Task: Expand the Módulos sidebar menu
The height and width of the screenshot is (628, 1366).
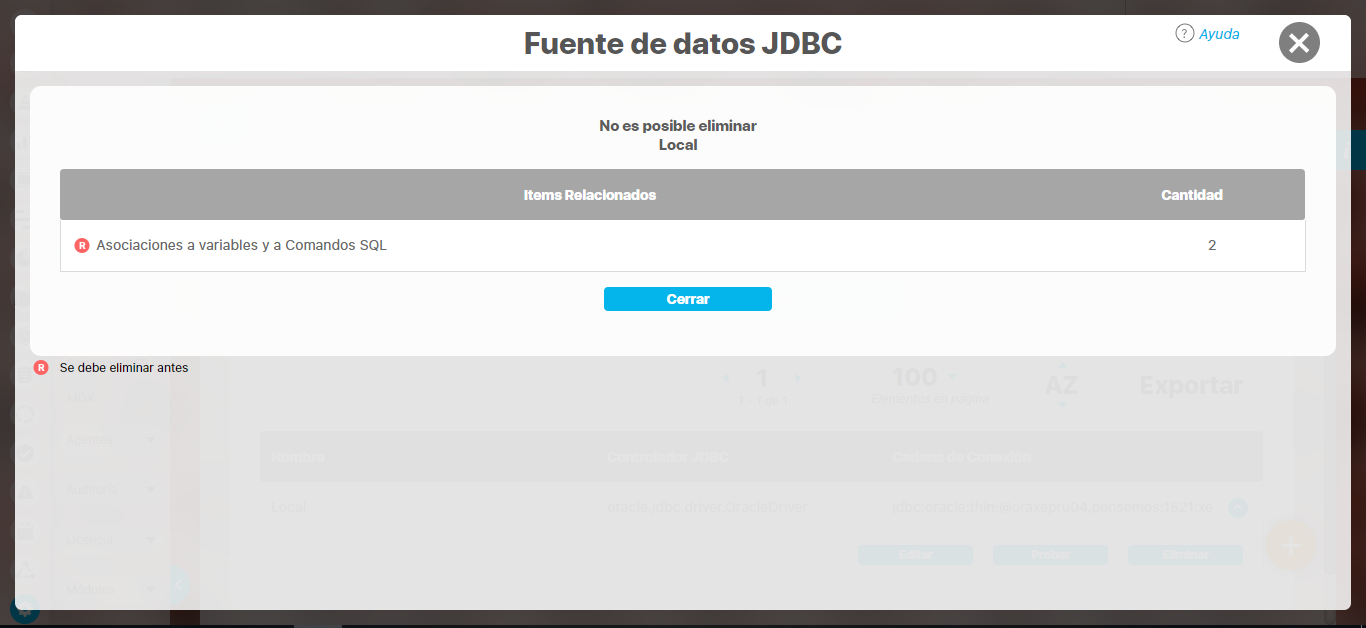Action: (151, 589)
